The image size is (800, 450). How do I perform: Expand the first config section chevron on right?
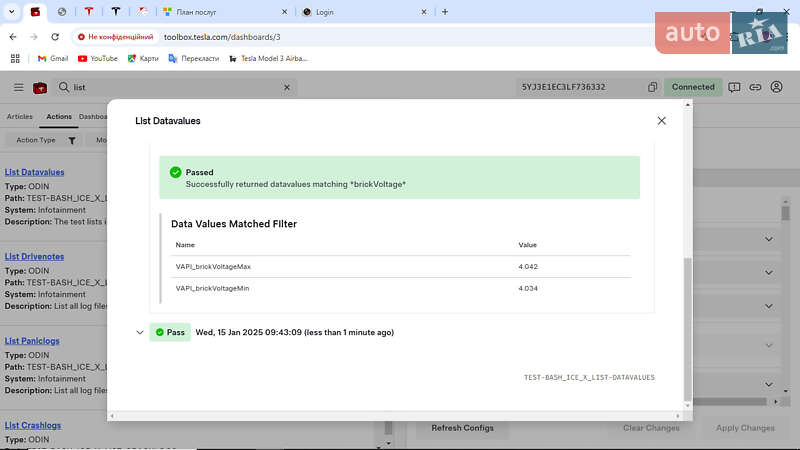tap(768, 239)
